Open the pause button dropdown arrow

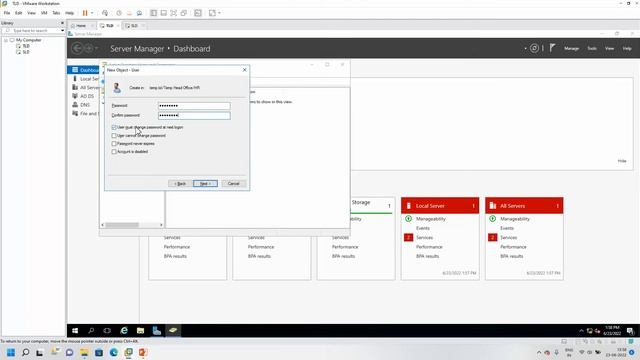(92, 13)
